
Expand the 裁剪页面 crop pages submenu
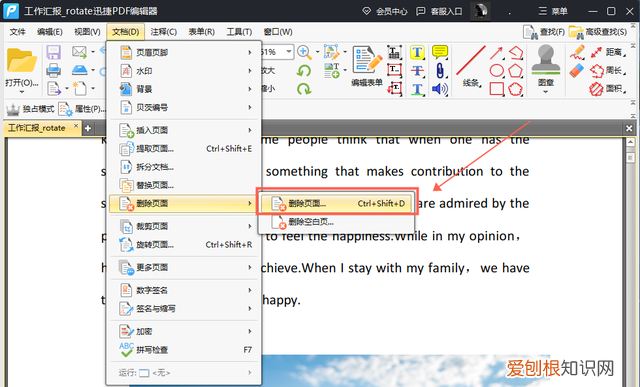185,226
